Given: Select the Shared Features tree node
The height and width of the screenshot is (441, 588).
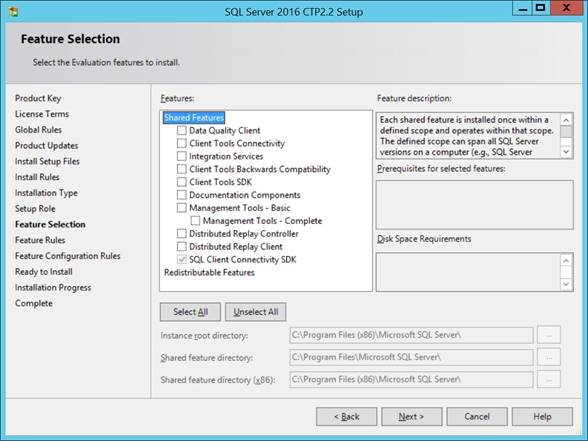Looking at the screenshot, I should [194, 118].
